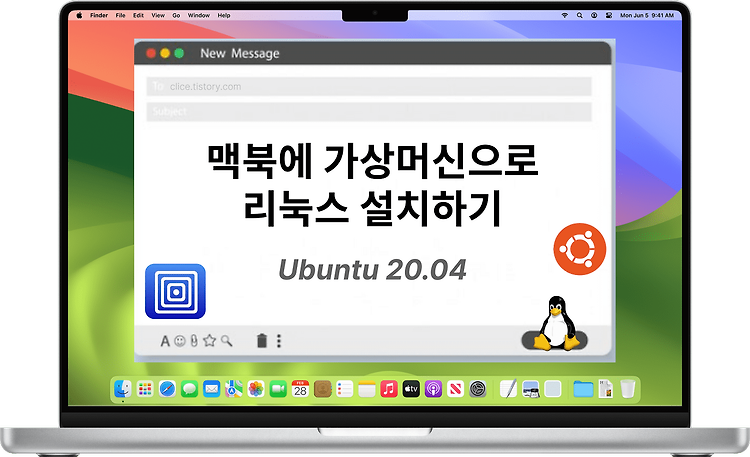Viewport: 750px width, 457px height.
Task: Open the View menu
Action: click(x=158, y=15)
